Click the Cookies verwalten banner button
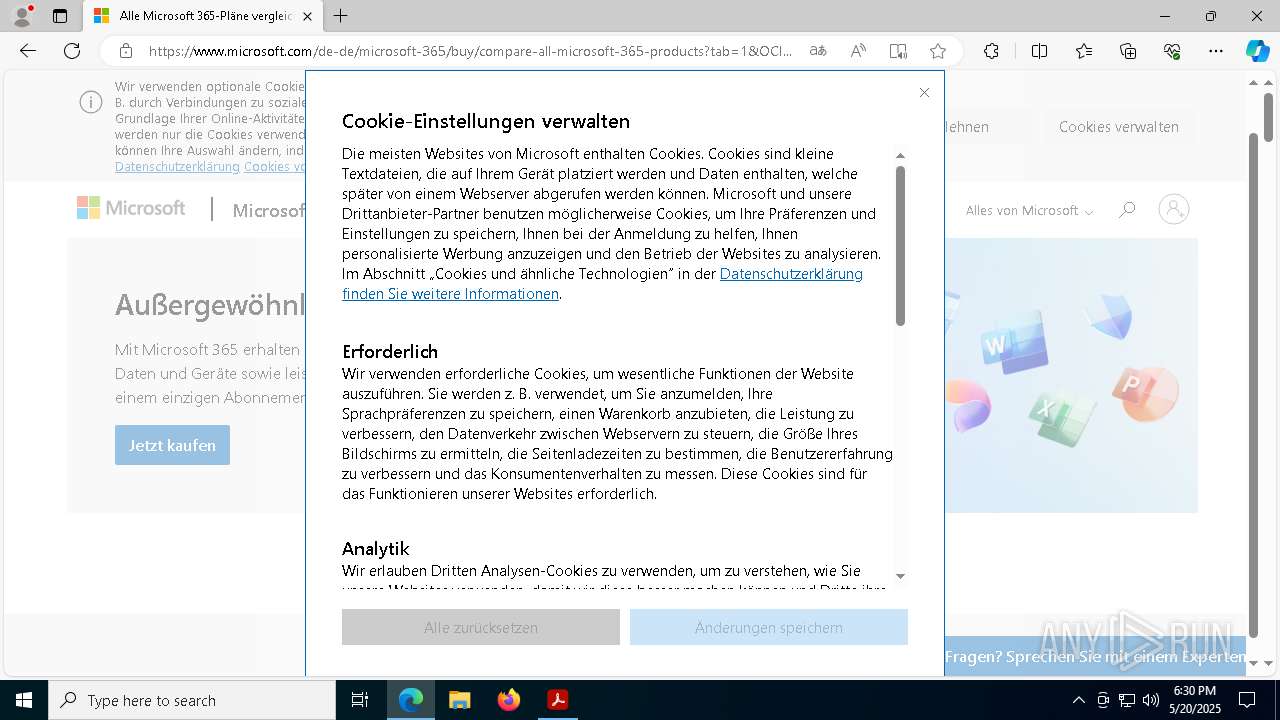 [x=1119, y=127]
